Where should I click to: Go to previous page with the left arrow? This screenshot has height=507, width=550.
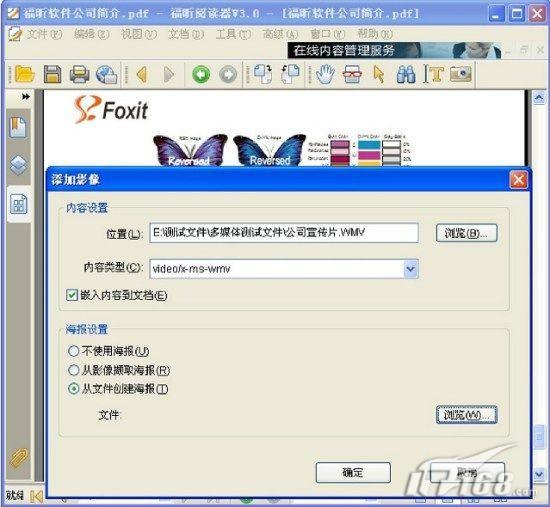(142, 74)
